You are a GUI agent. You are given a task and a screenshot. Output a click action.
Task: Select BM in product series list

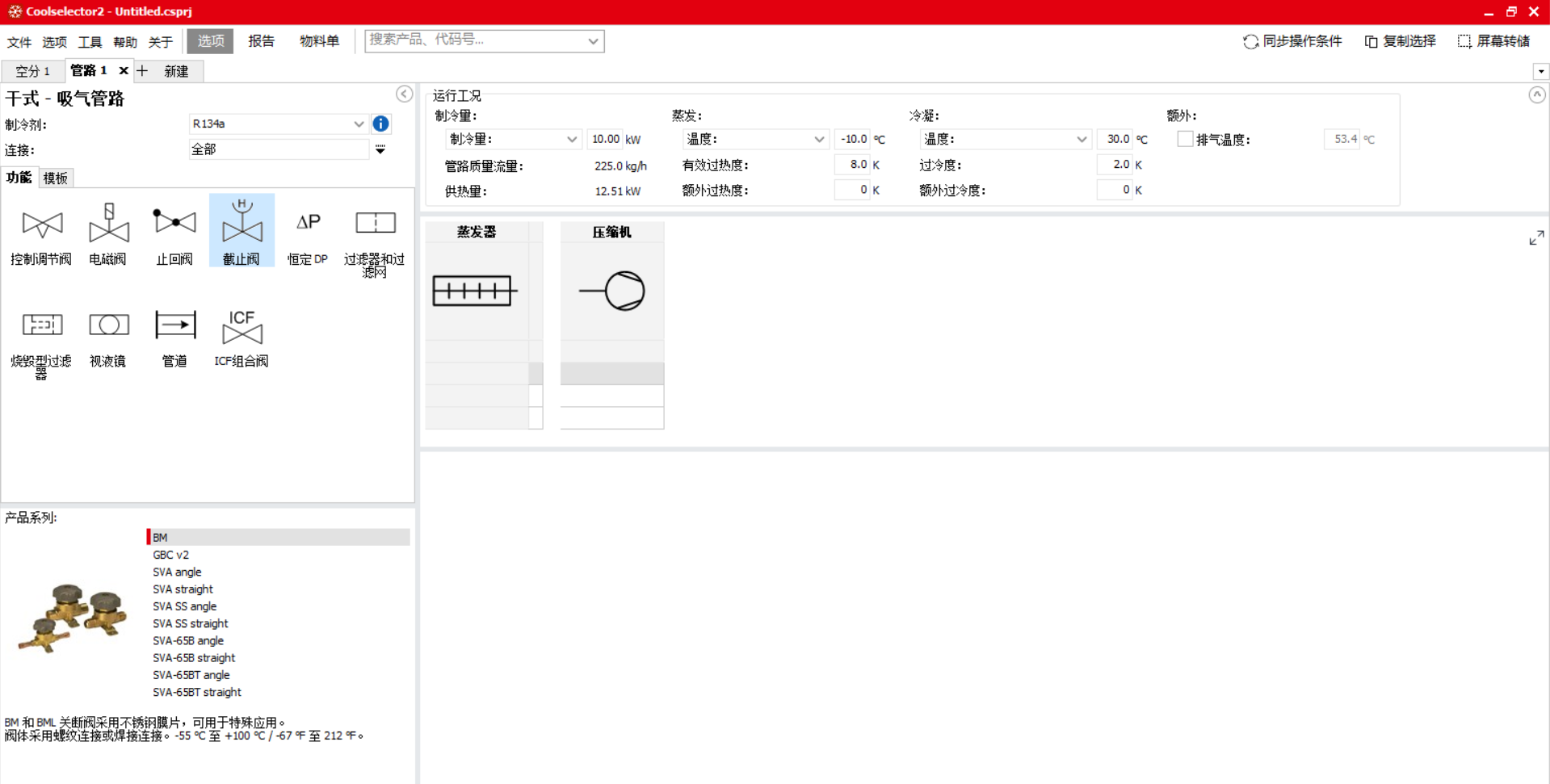[x=279, y=537]
